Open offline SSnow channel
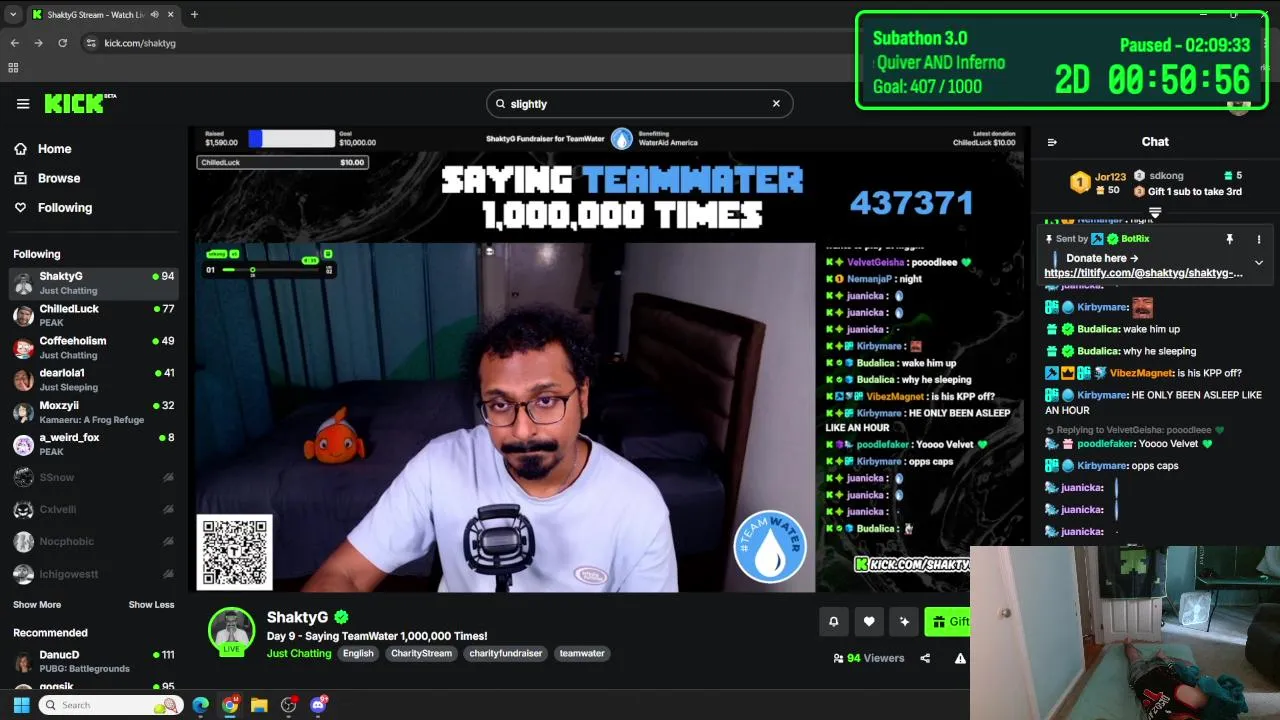 [93, 478]
